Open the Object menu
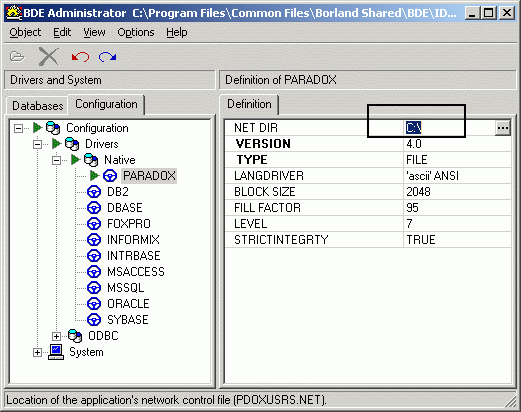The height and width of the screenshot is (412, 521). point(25,32)
